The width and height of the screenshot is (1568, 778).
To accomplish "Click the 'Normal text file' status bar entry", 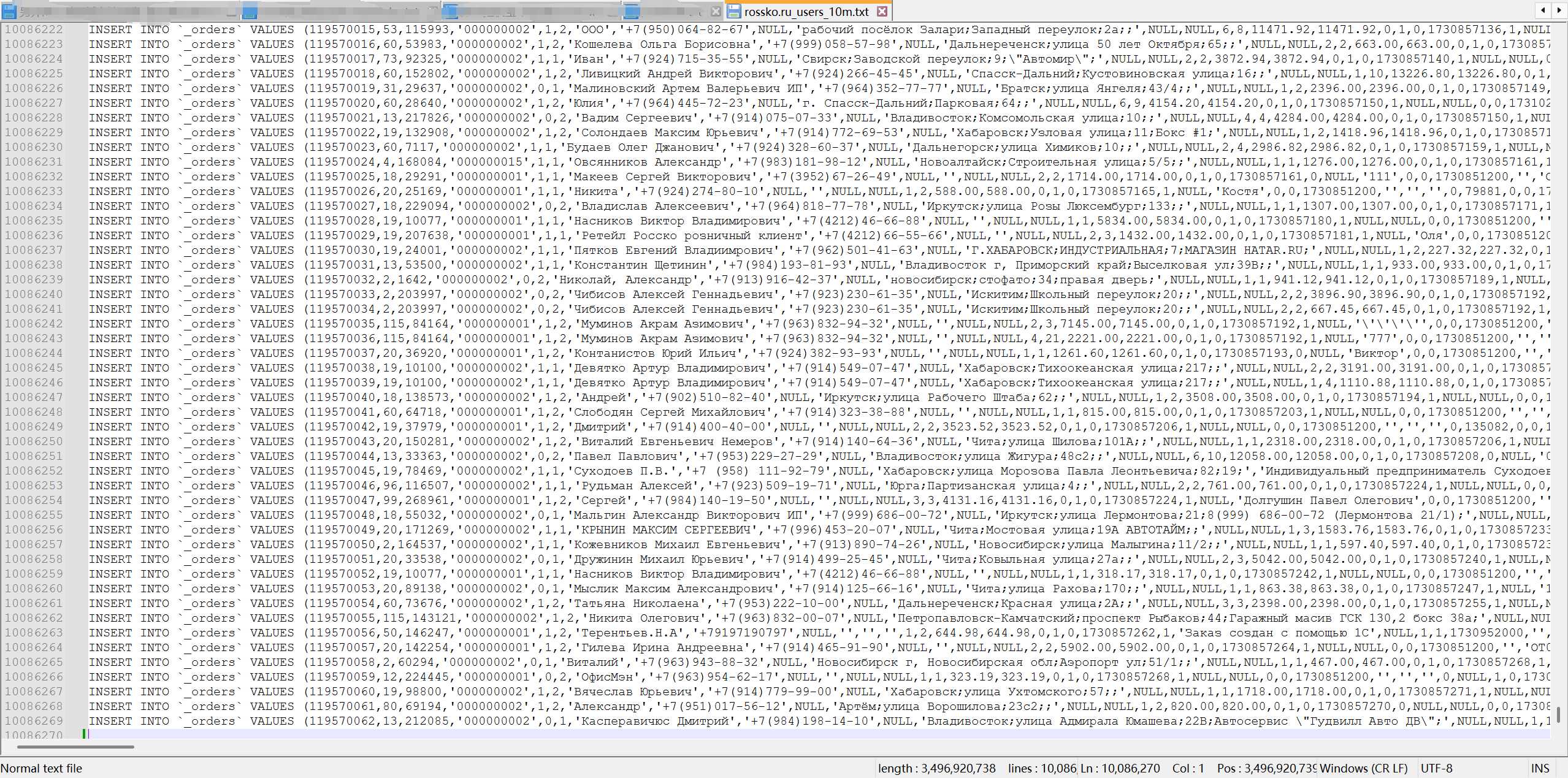I will click(x=41, y=768).
